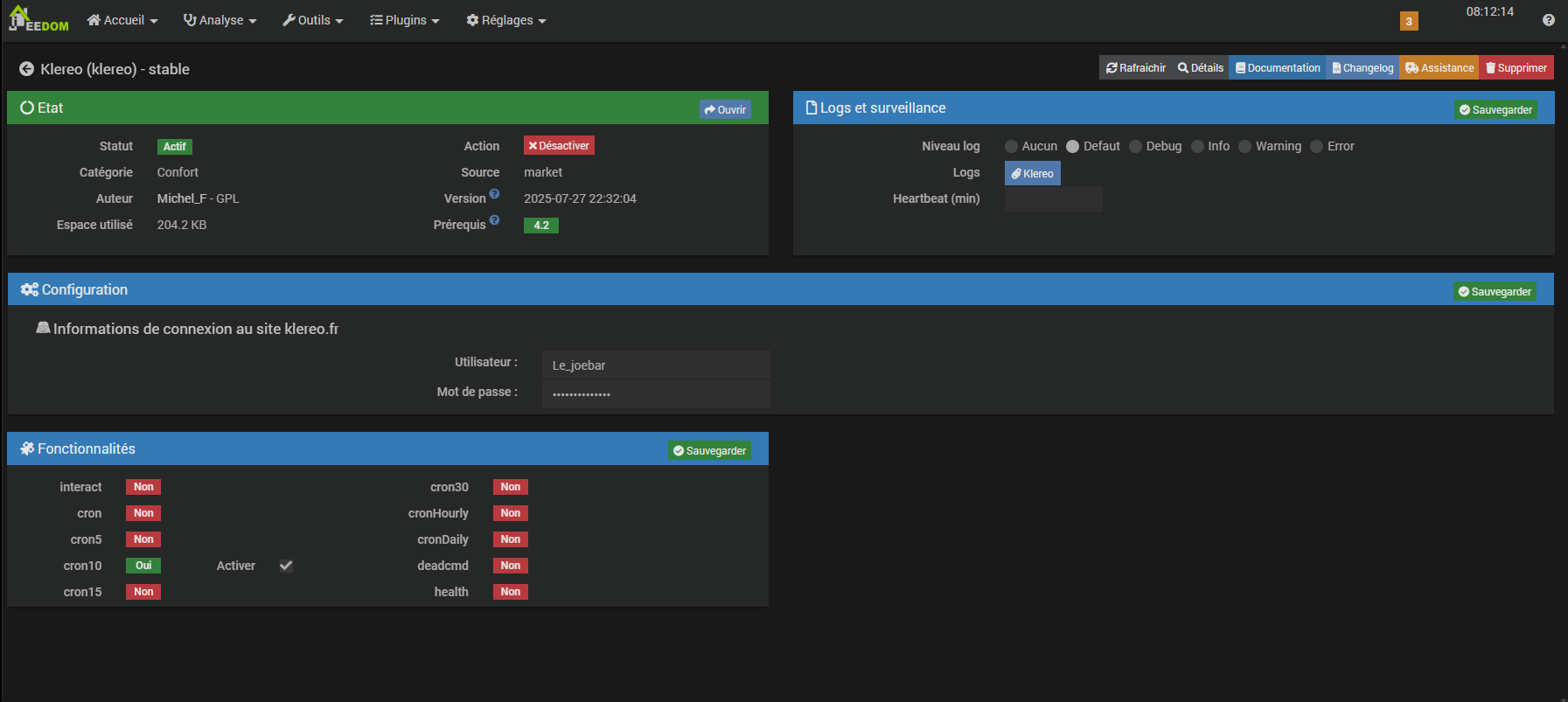Click the Assistance button
1568x702 pixels.
1439,68
